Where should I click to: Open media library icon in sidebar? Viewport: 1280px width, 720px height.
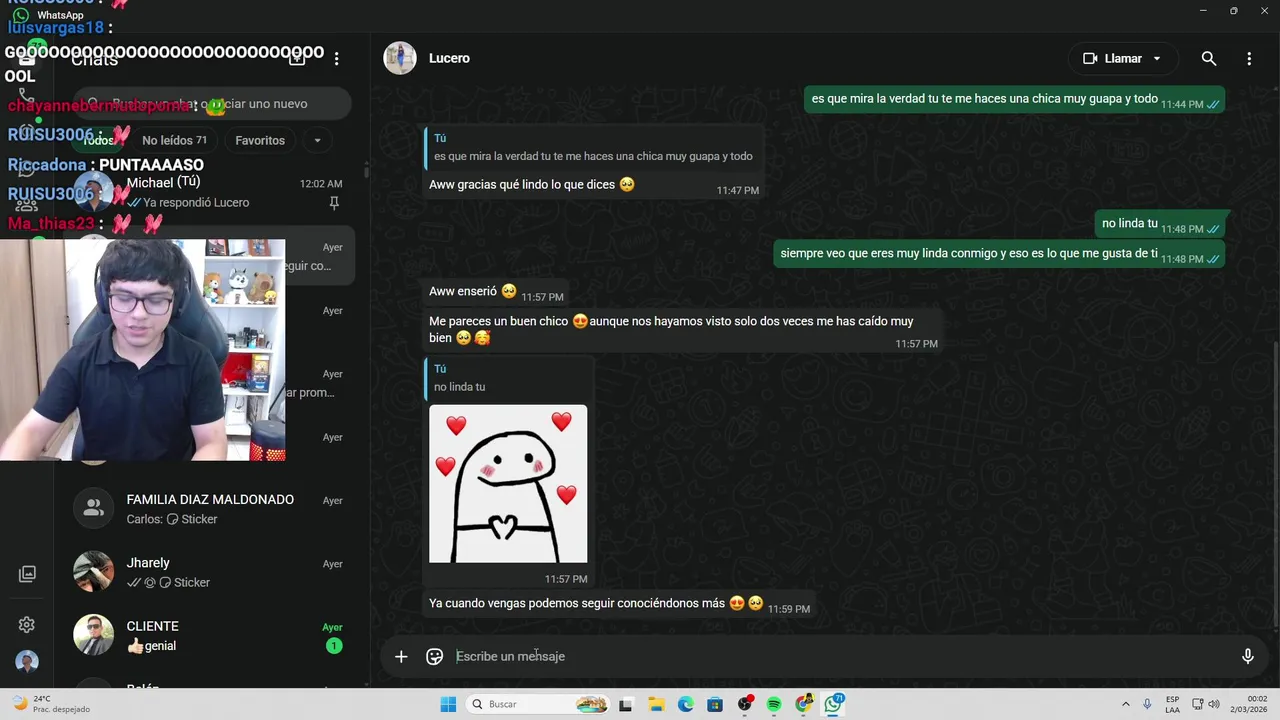pyautogui.click(x=27, y=574)
